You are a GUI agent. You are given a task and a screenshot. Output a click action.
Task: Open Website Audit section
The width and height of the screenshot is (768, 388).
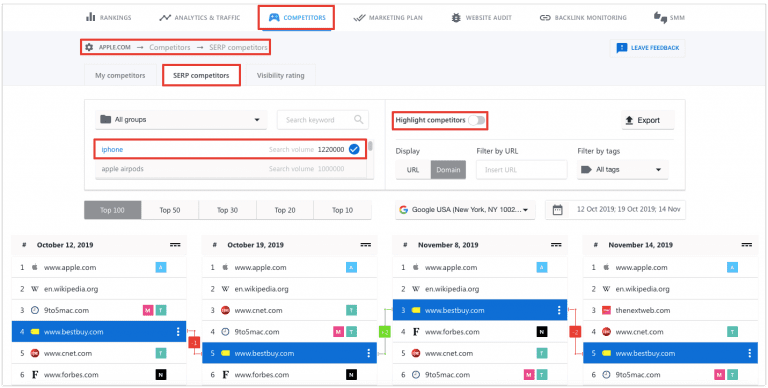click(481, 18)
